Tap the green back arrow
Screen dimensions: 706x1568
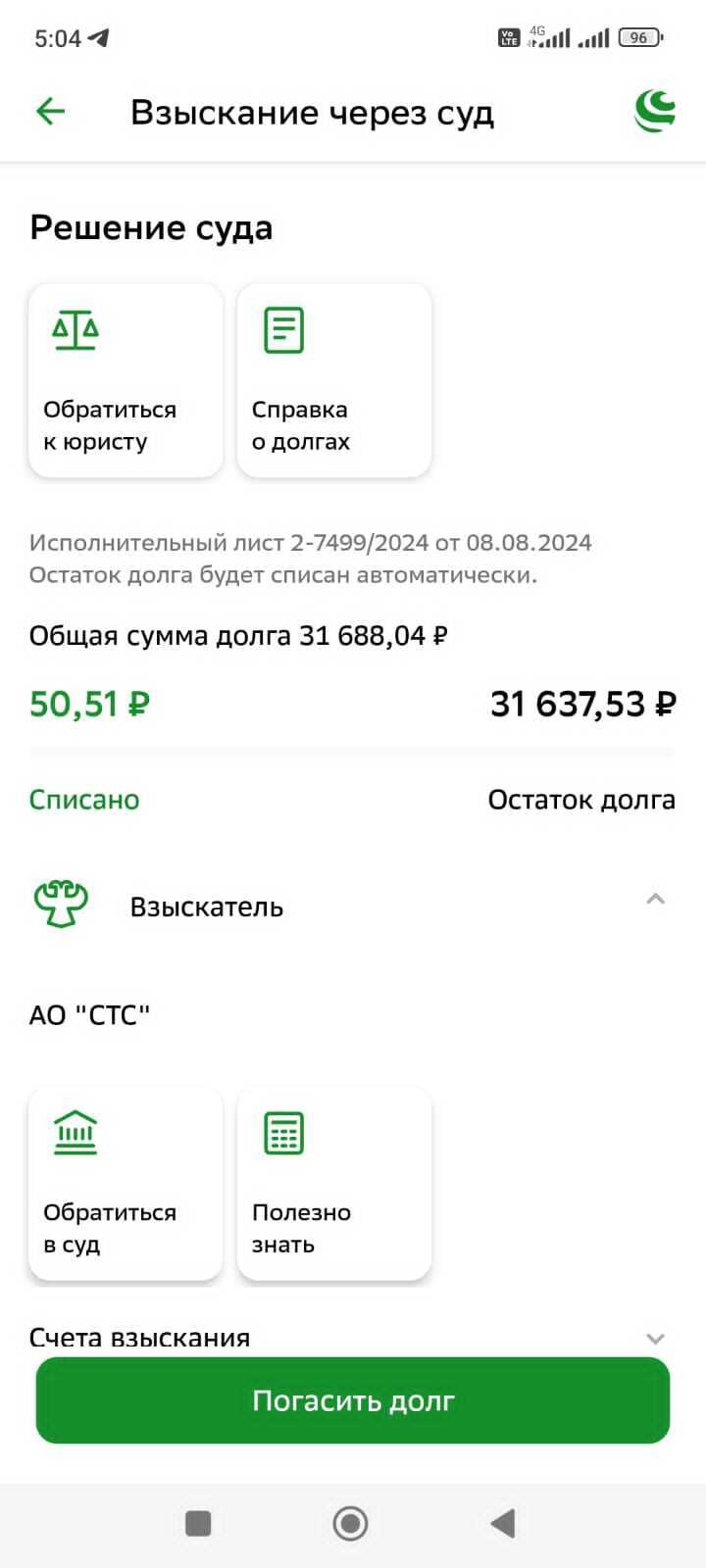point(50,112)
